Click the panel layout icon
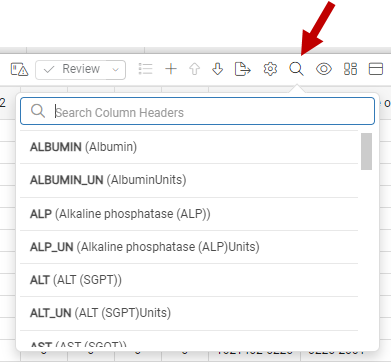 tap(376, 69)
